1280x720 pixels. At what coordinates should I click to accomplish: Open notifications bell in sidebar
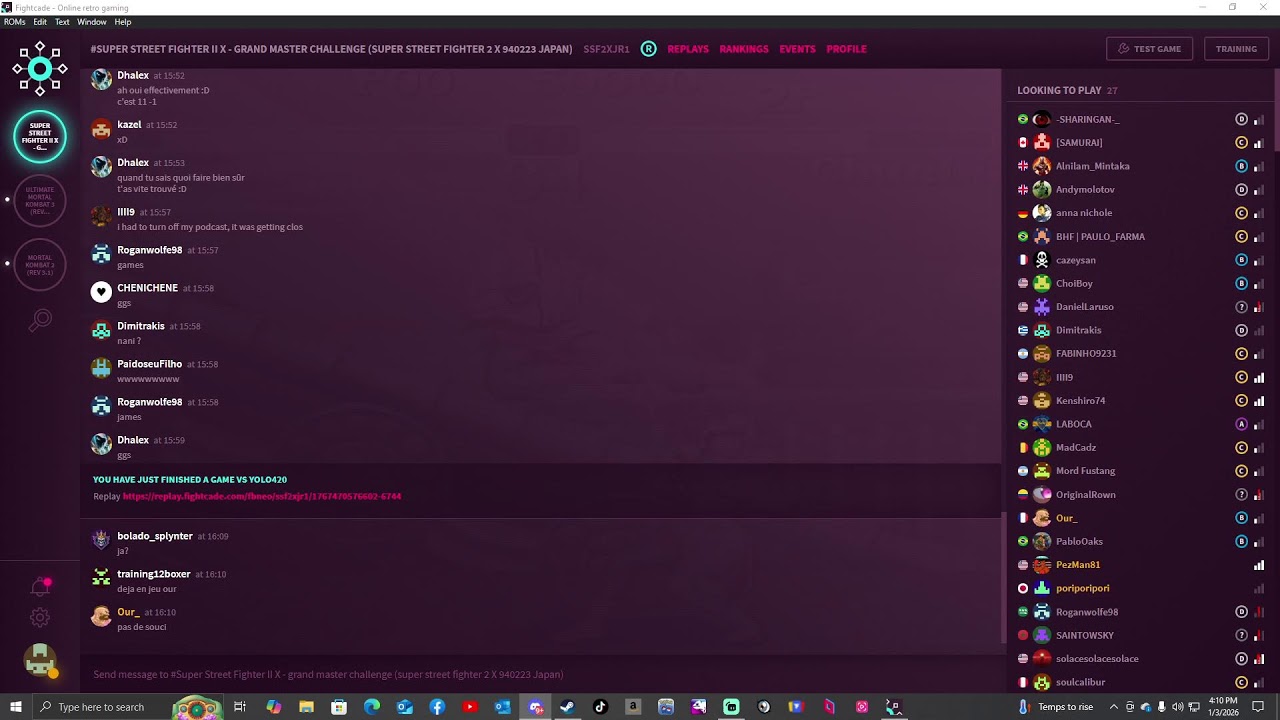[40, 586]
